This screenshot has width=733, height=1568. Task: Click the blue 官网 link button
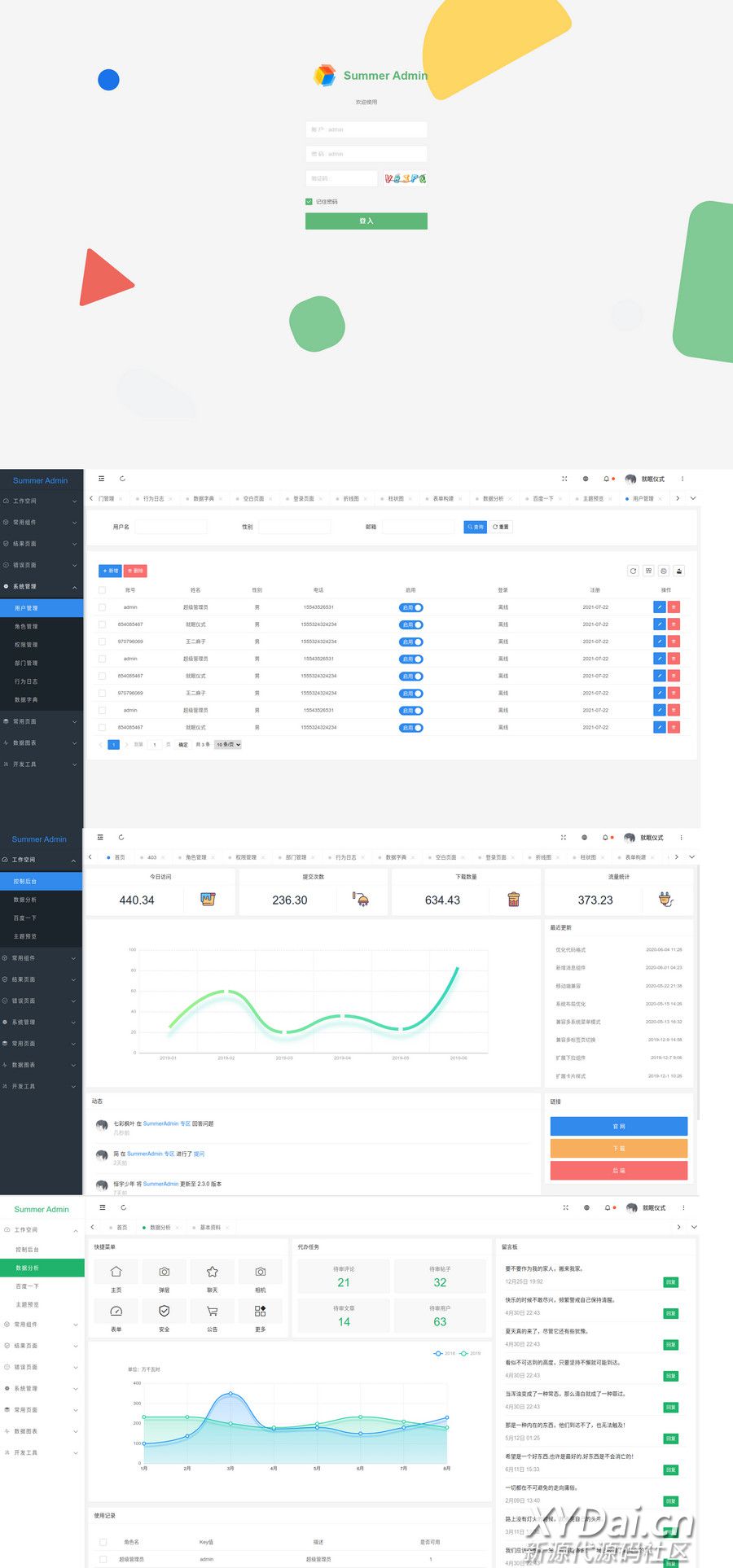click(618, 1126)
